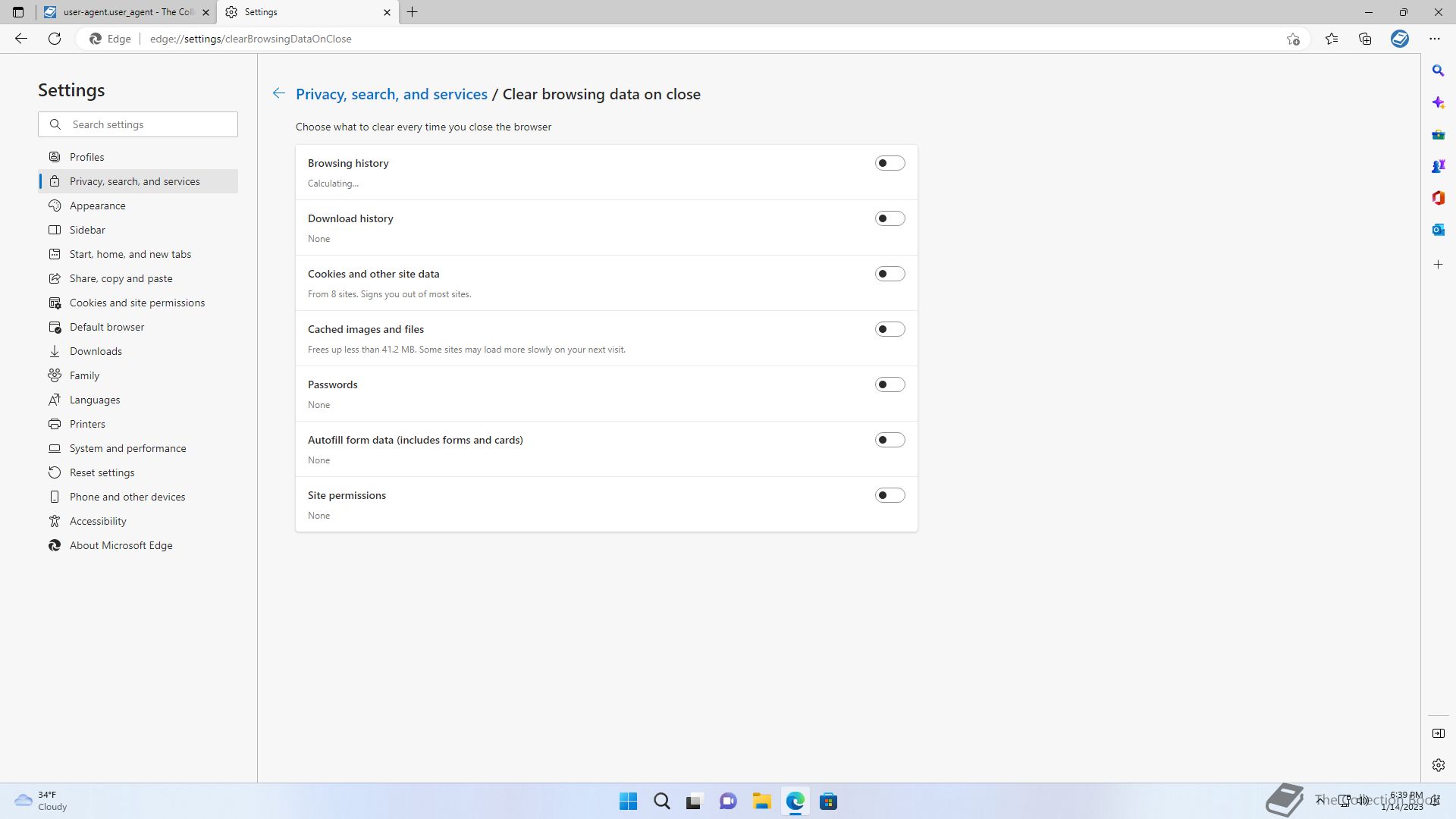The height and width of the screenshot is (819, 1456).
Task: Enable the Passwords clear-on-close toggle
Action: tap(890, 384)
